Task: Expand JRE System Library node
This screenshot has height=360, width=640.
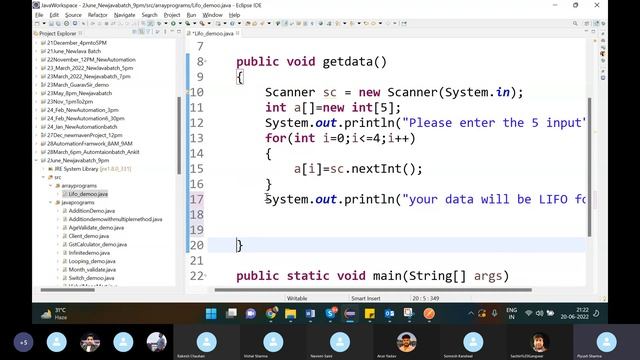Action: click(x=44, y=169)
